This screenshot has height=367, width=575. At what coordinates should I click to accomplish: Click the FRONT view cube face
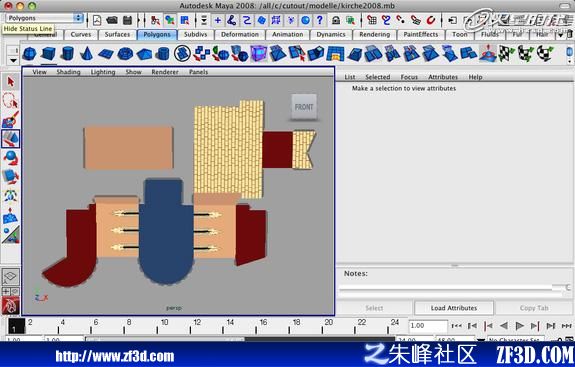point(304,107)
